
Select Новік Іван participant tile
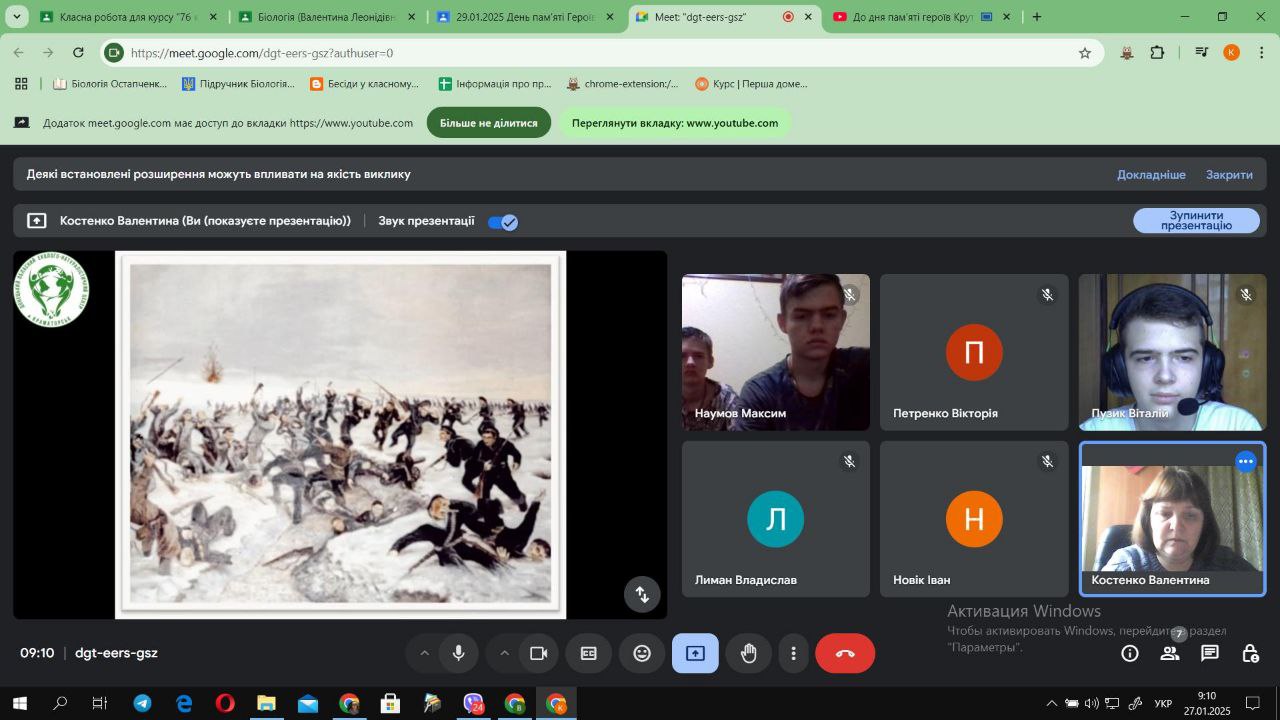coord(974,519)
